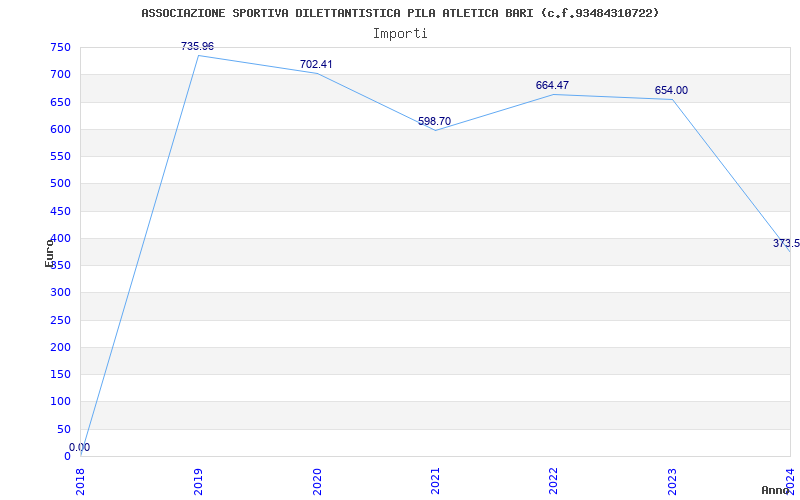This screenshot has width=800, height=500.
Task: Select the Importi subtitle
Action: pos(400,34)
